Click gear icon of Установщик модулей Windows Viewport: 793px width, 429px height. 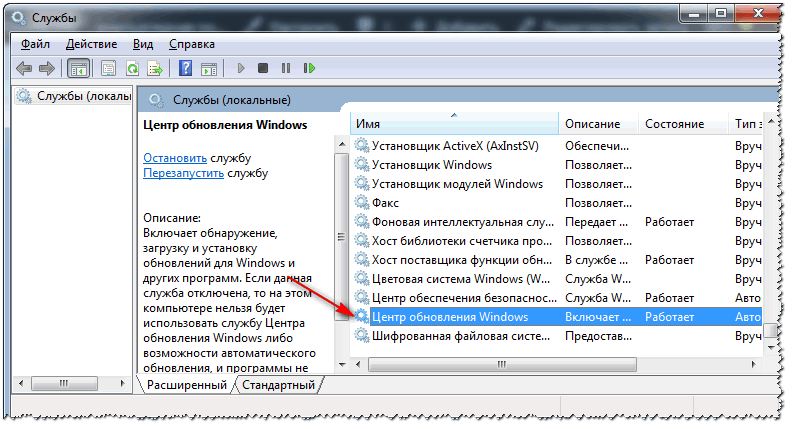(x=361, y=184)
